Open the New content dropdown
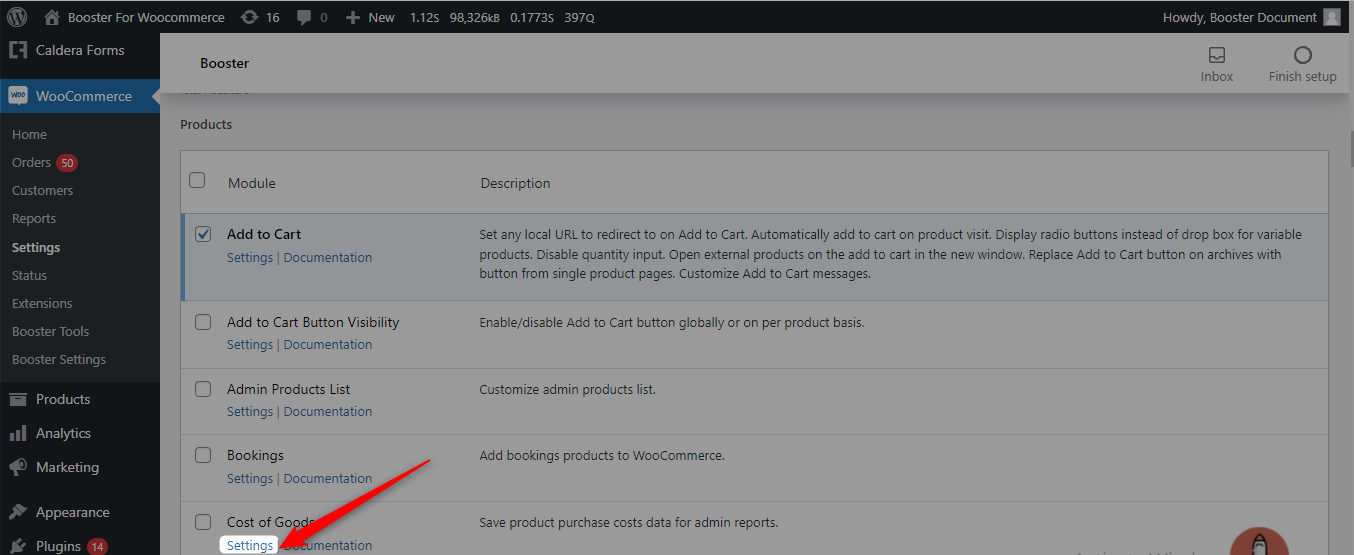This screenshot has width=1354, height=555. coord(370,17)
